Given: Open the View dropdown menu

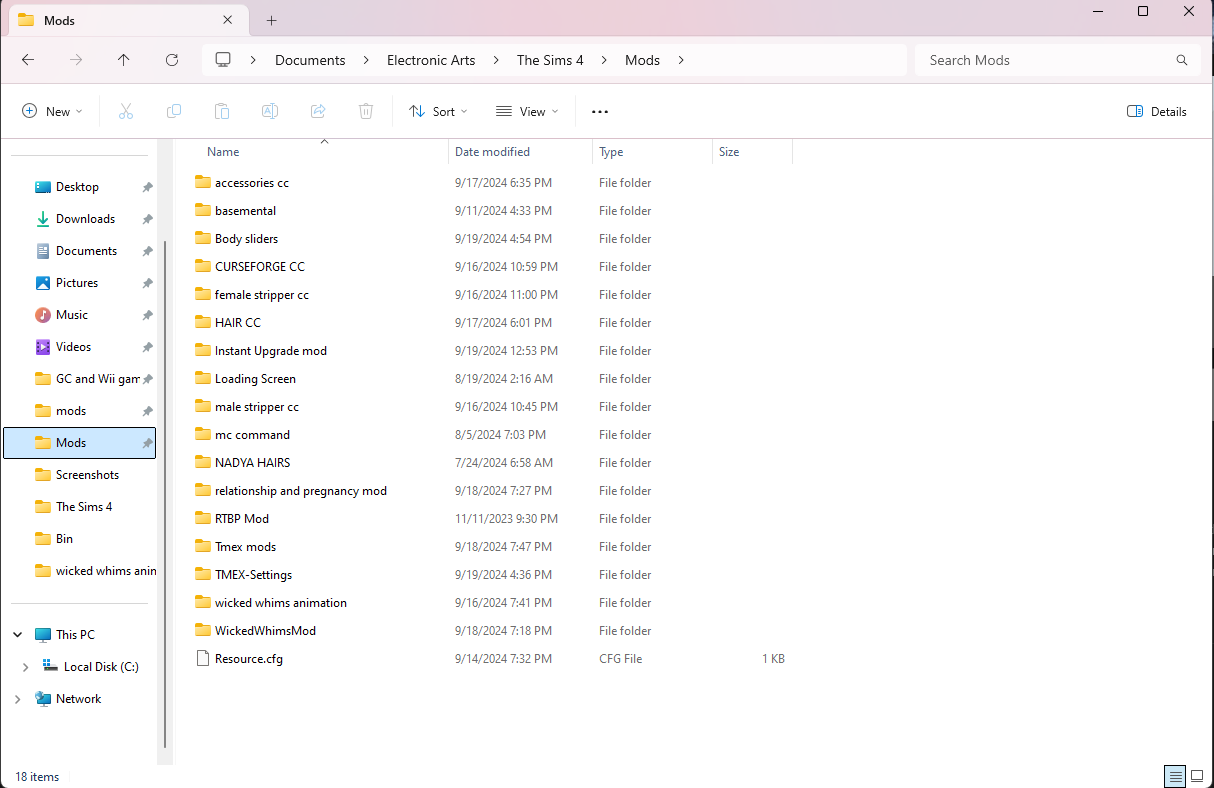Looking at the screenshot, I should (x=527, y=111).
